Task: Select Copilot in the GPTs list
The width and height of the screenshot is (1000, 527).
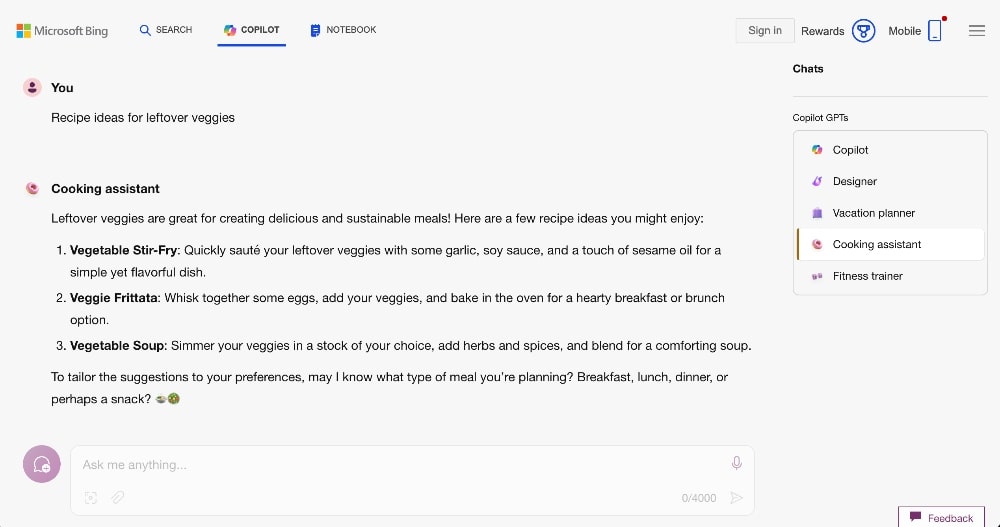Action: click(850, 150)
